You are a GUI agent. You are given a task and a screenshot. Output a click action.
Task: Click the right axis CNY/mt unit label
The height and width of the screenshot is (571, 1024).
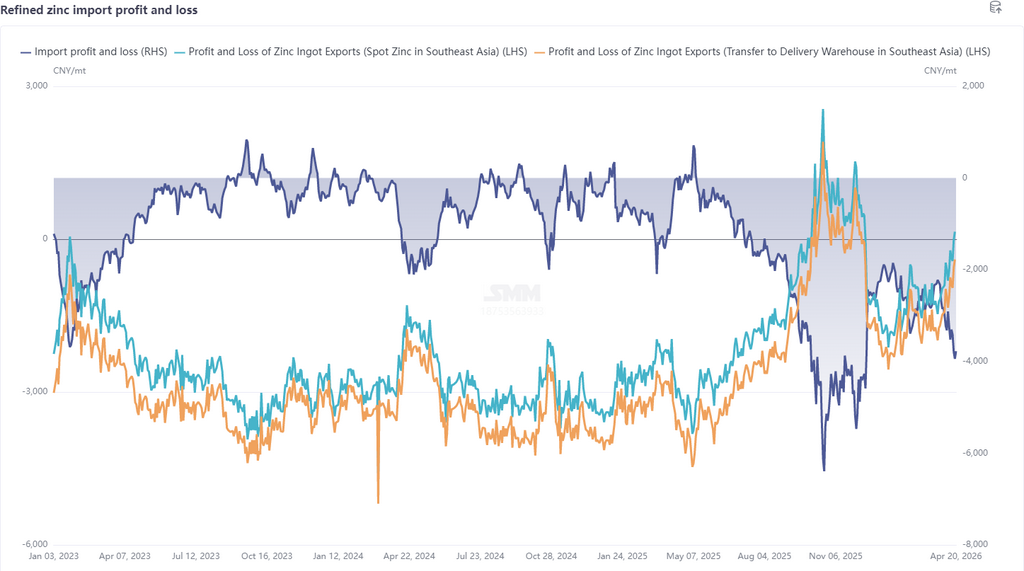(x=940, y=70)
